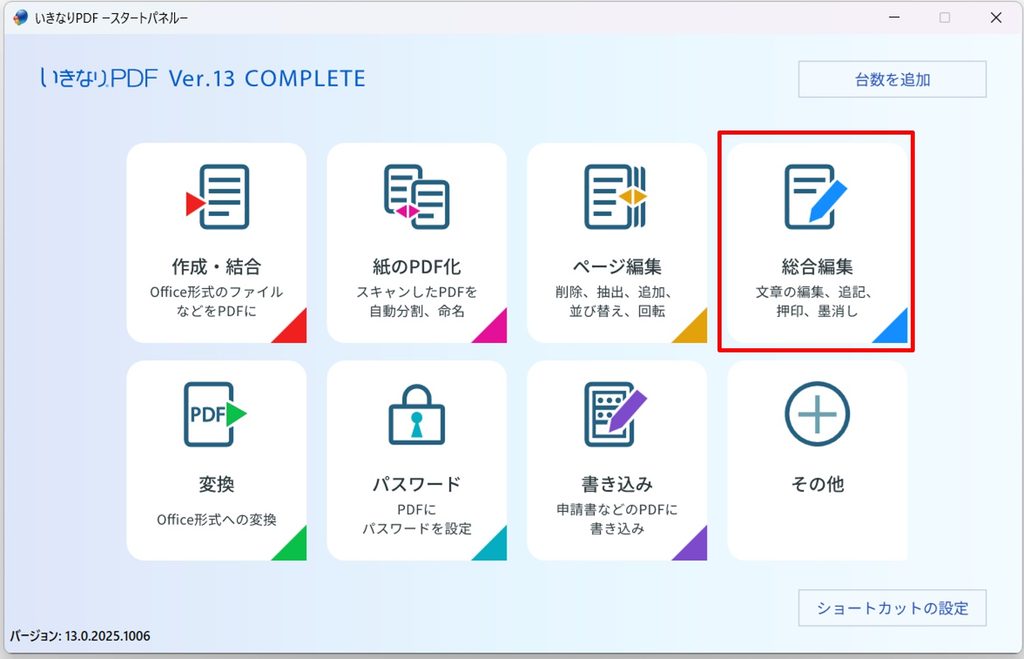Open the 作成・結合 document icon
The width and height of the screenshot is (1024, 659).
(217, 197)
